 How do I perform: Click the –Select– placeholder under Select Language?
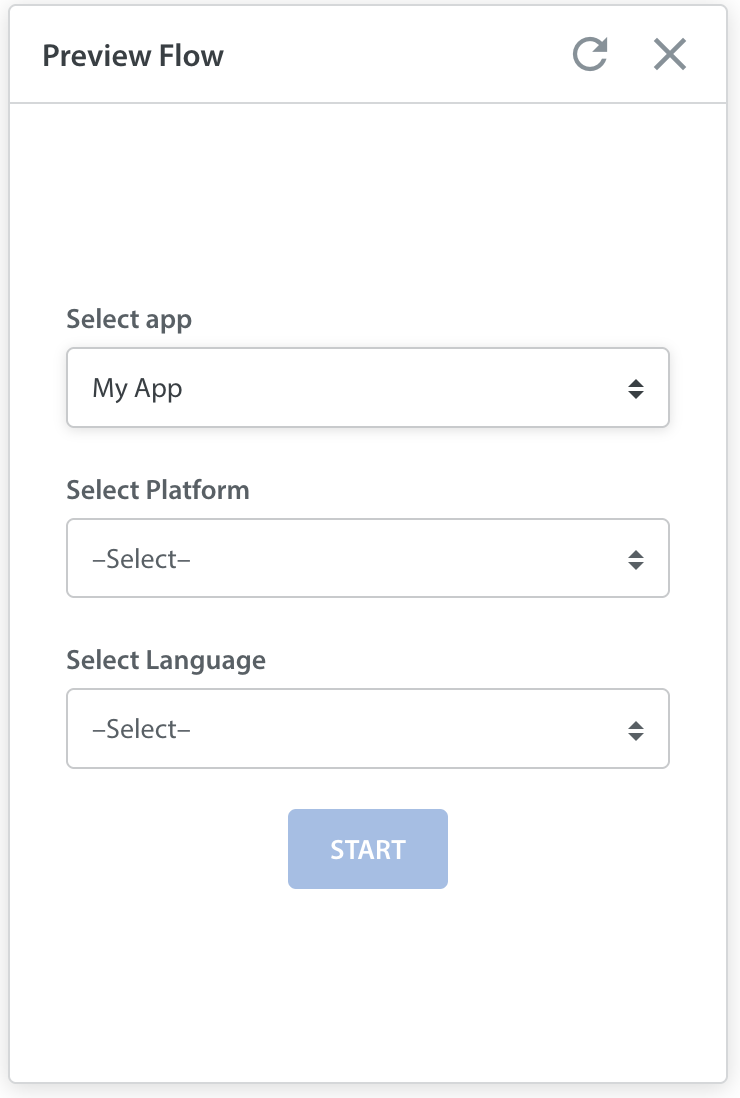[141, 729]
